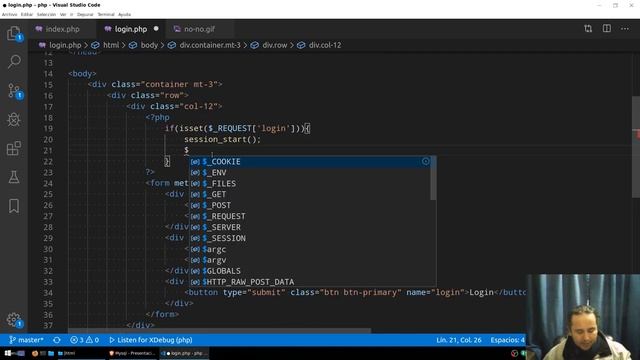Start Listen for XDebug (php)
This screenshot has width=640, height=360.
click(151, 340)
